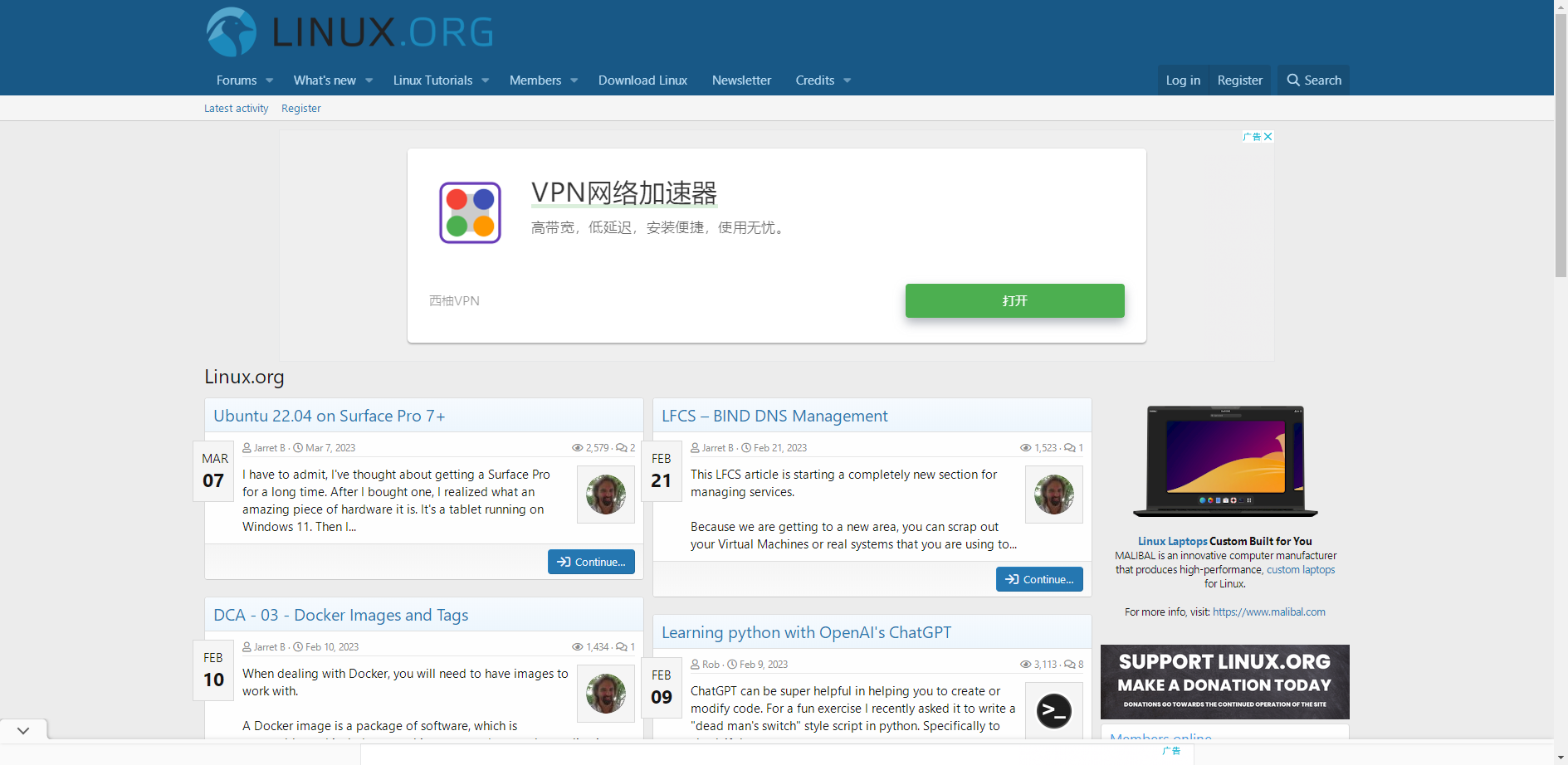Select Newsletter in navigation bar

point(741,80)
